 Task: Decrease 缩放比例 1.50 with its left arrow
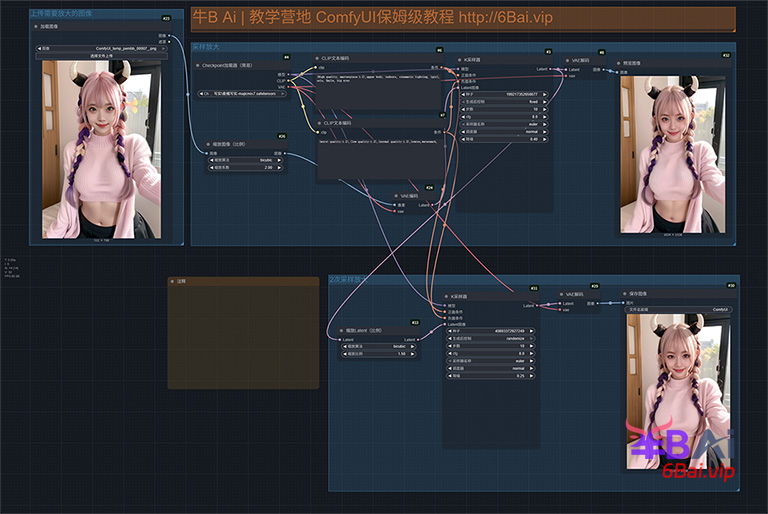(344, 354)
